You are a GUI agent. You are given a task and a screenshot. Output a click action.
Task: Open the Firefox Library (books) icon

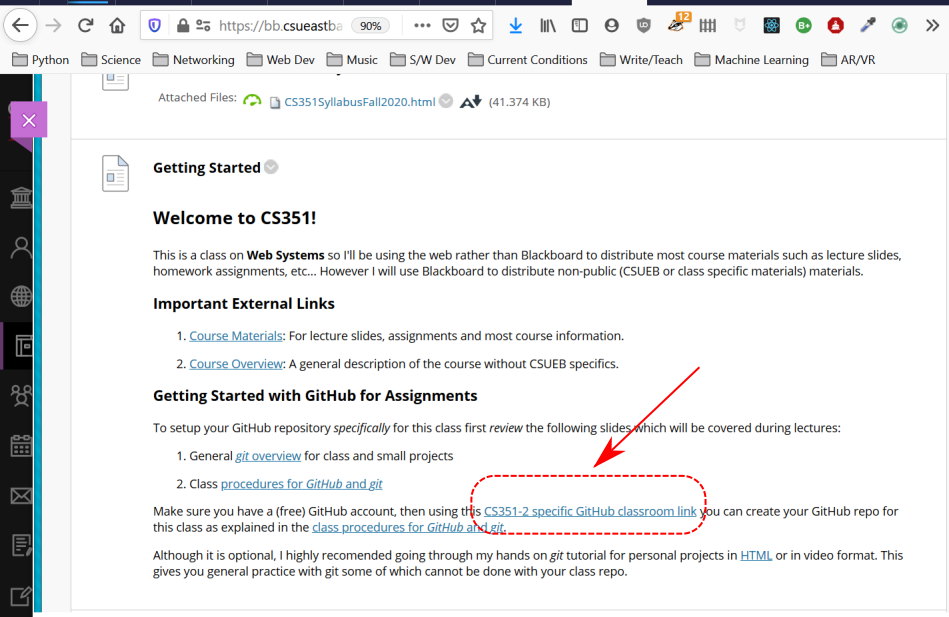click(x=547, y=25)
